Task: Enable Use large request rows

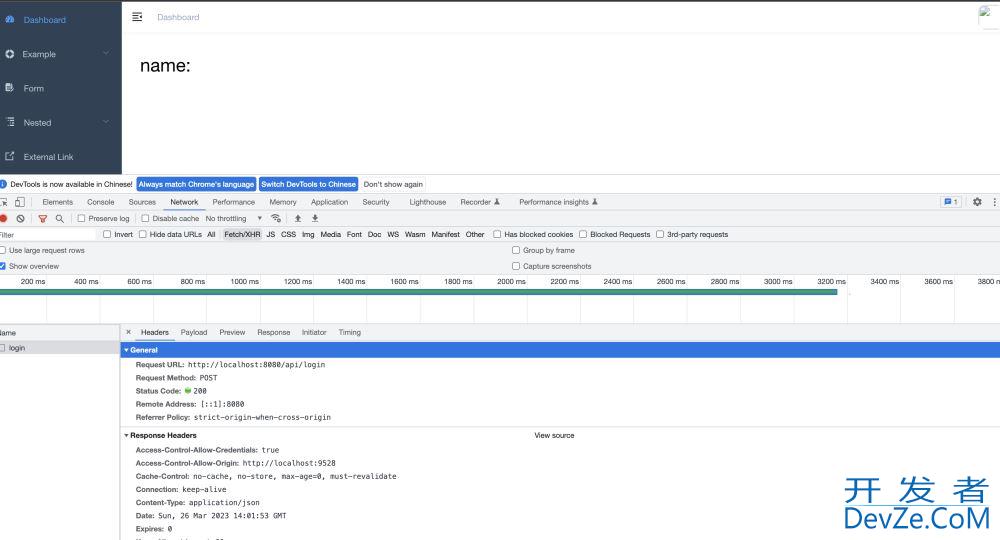Action: pyautogui.click(x=3, y=251)
